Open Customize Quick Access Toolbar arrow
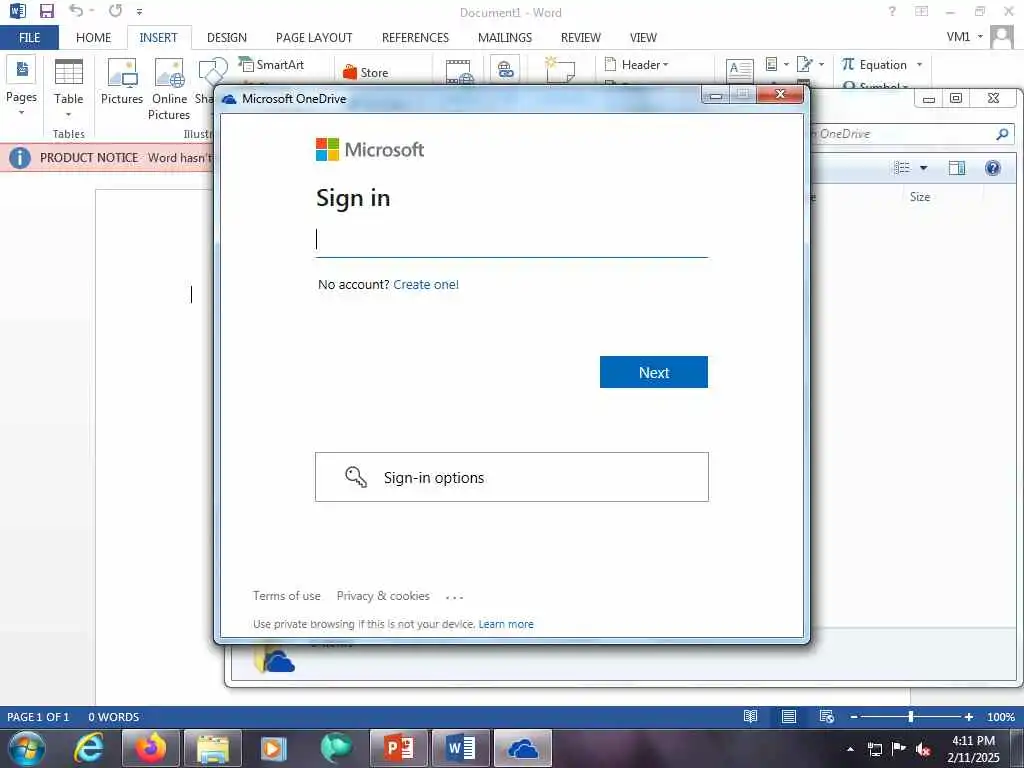The image size is (1024, 768). pyautogui.click(x=139, y=11)
